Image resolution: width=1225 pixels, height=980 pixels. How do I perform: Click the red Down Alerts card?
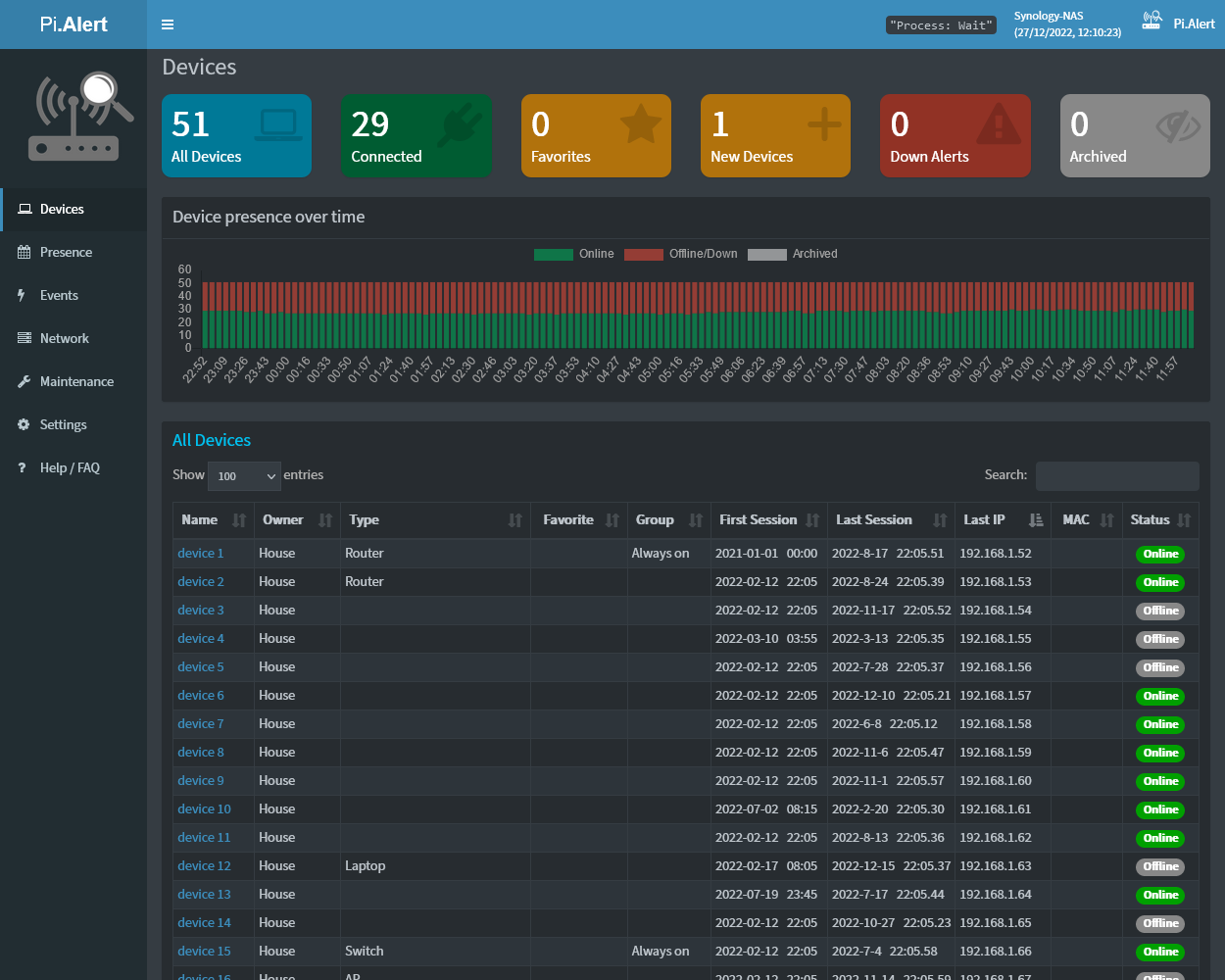955,136
